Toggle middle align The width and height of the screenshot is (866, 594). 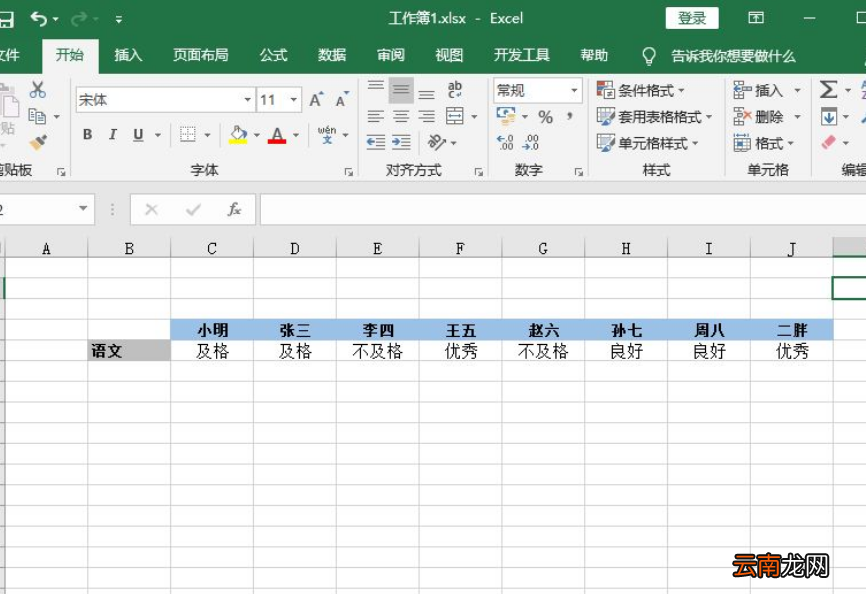pos(401,89)
